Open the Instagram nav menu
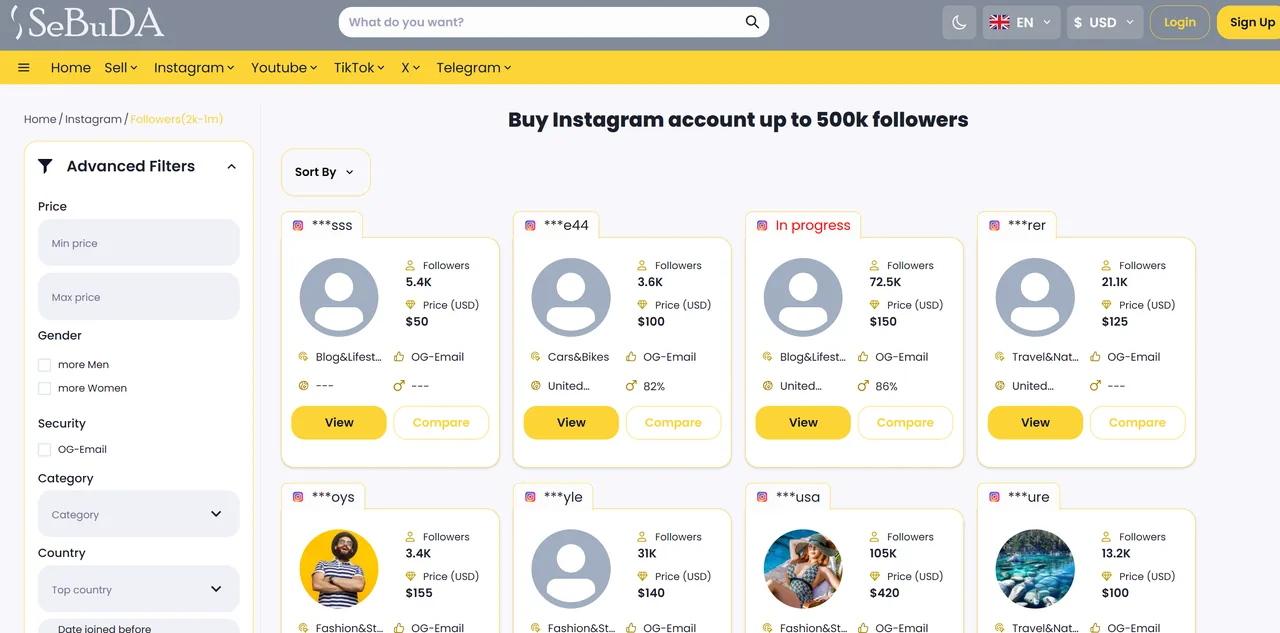 point(194,68)
